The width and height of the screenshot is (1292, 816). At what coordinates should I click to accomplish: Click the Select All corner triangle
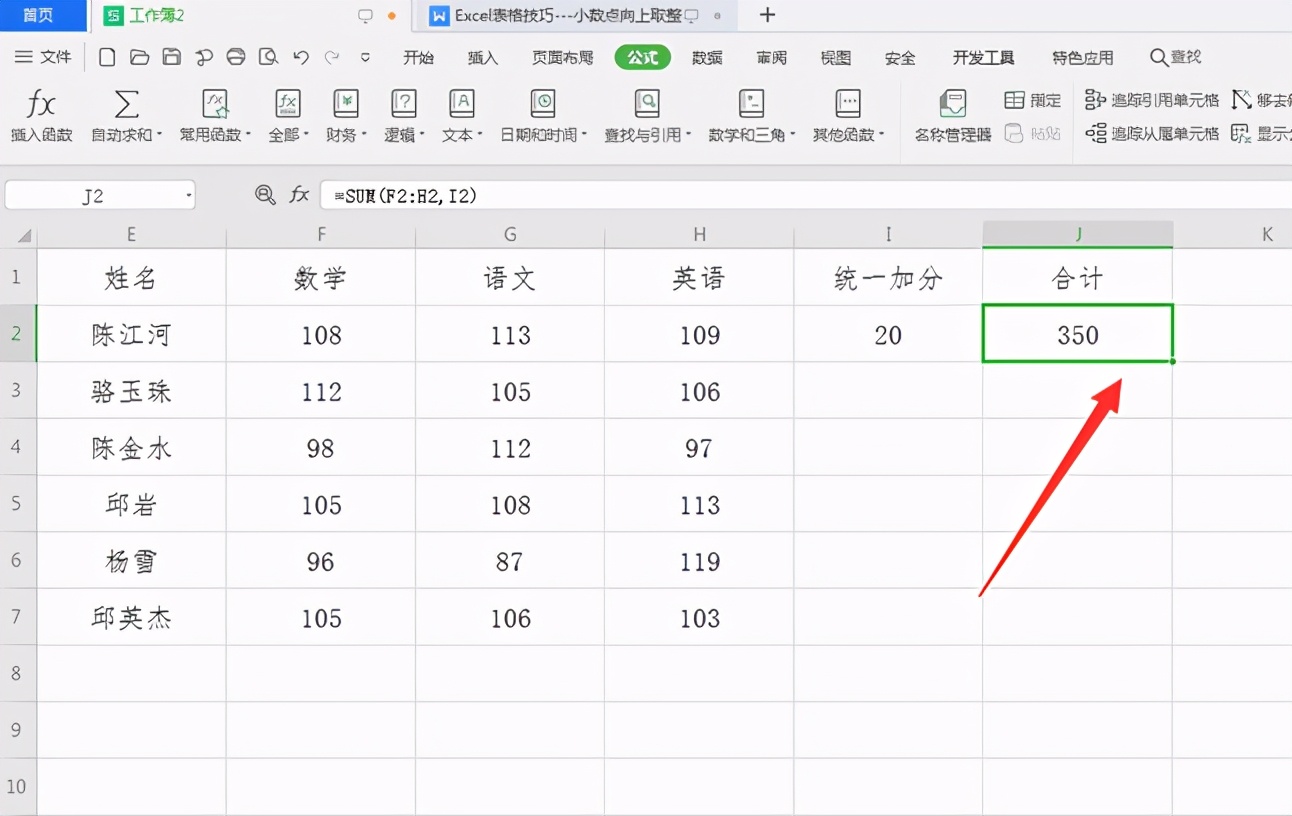(x=25, y=236)
